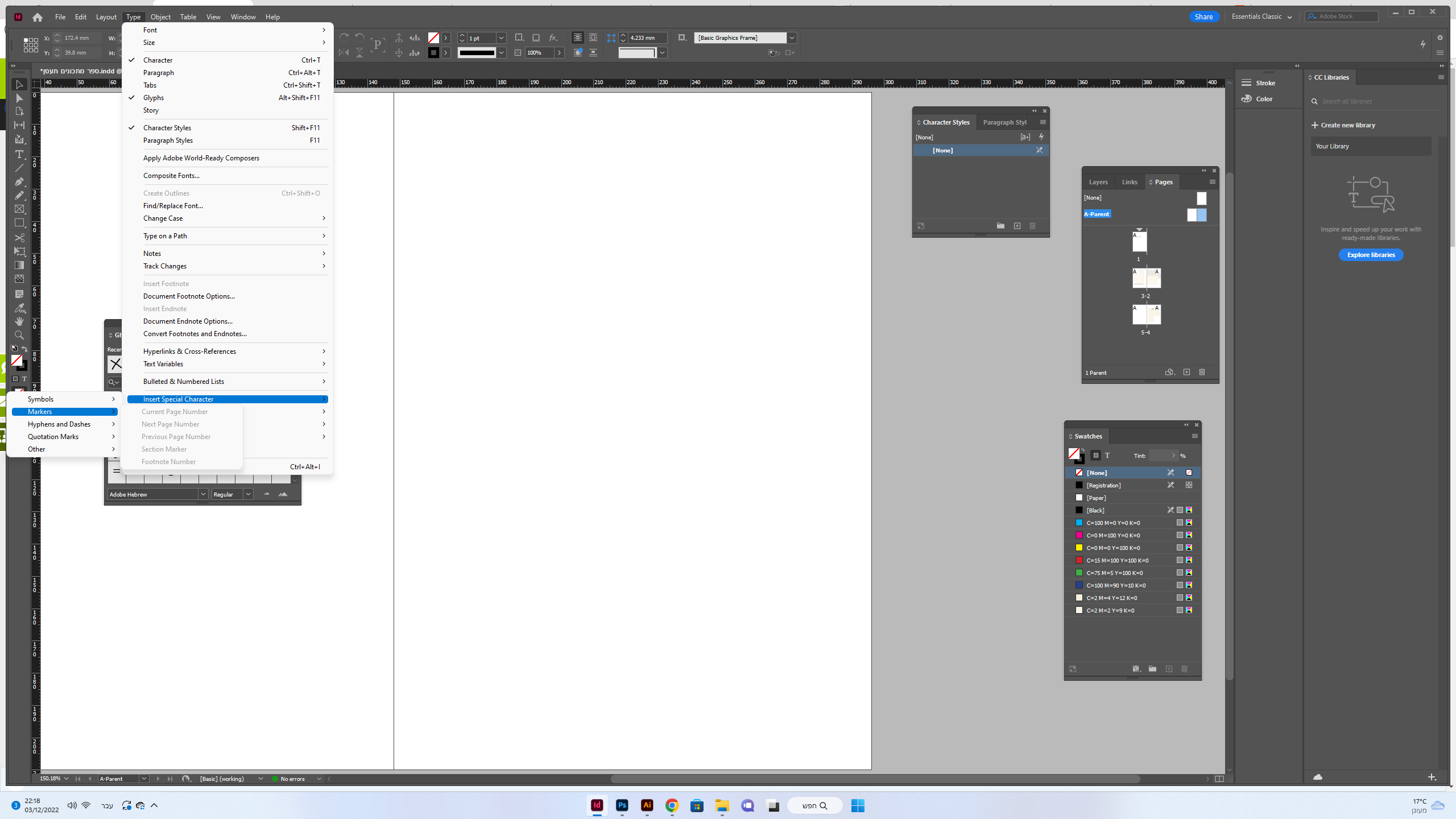
Task: Open the Basic Graphics Frame style dropdown
Action: [x=792, y=38]
